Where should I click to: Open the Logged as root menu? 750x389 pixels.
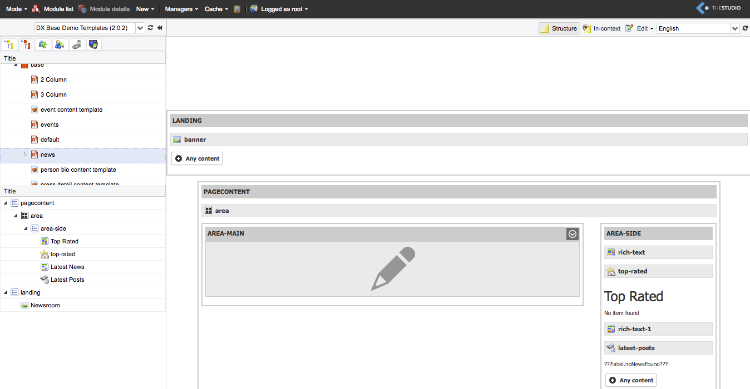pos(279,9)
